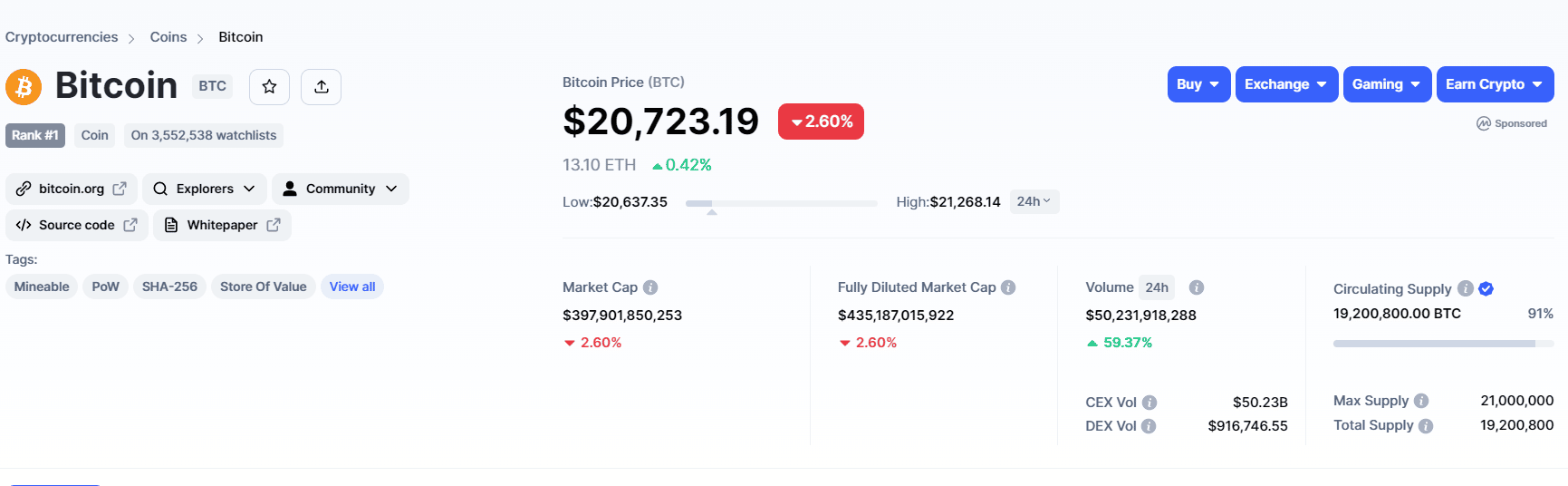Click the Market Cap info icon

coord(650,287)
